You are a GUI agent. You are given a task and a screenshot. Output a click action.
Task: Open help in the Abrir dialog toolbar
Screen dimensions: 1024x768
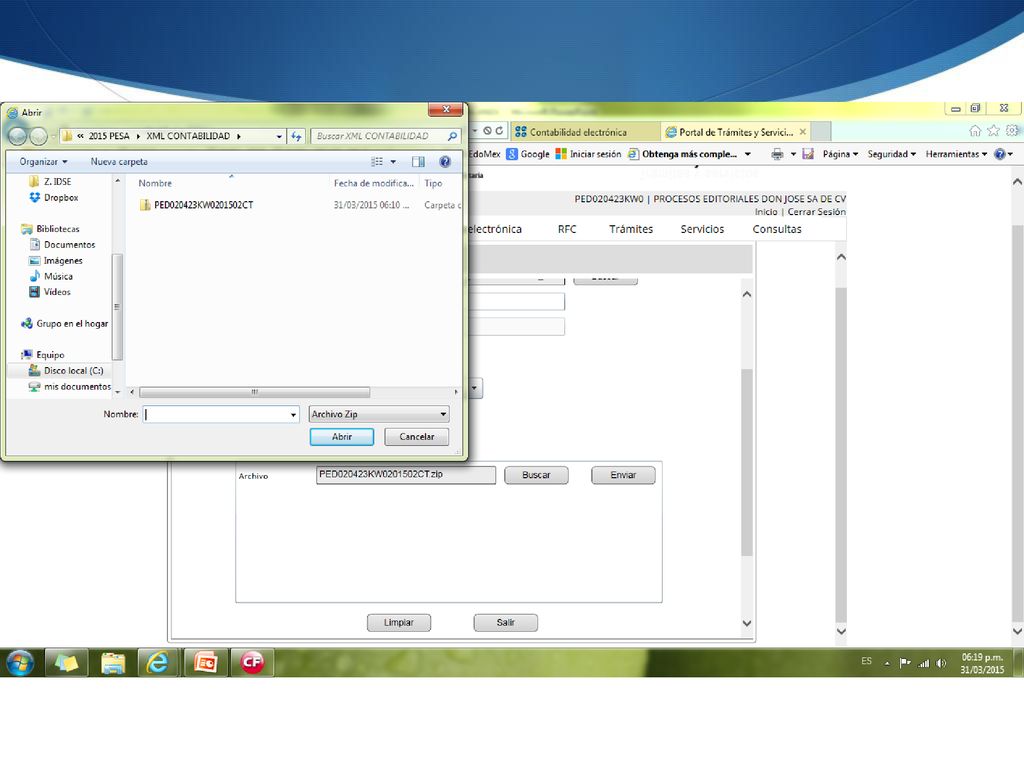[x=445, y=161]
